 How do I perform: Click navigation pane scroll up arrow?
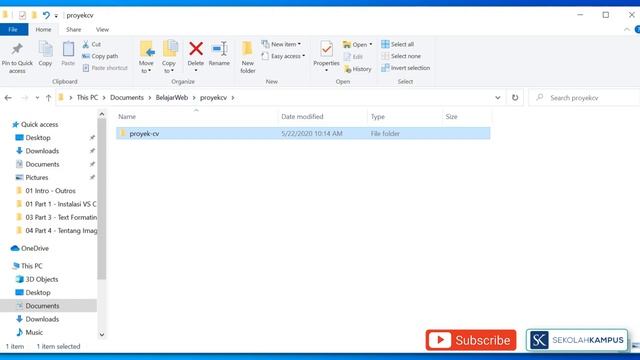(x=102, y=114)
